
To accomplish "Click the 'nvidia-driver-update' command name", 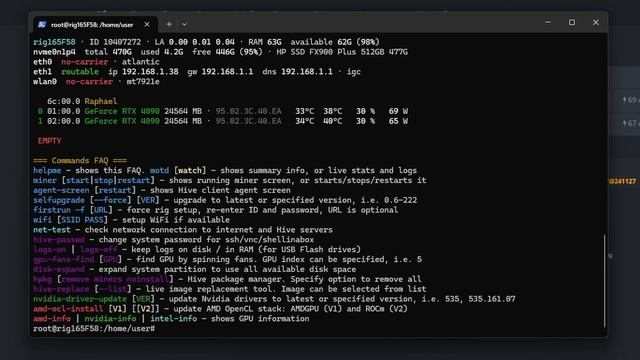I will (x=80, y=299).
